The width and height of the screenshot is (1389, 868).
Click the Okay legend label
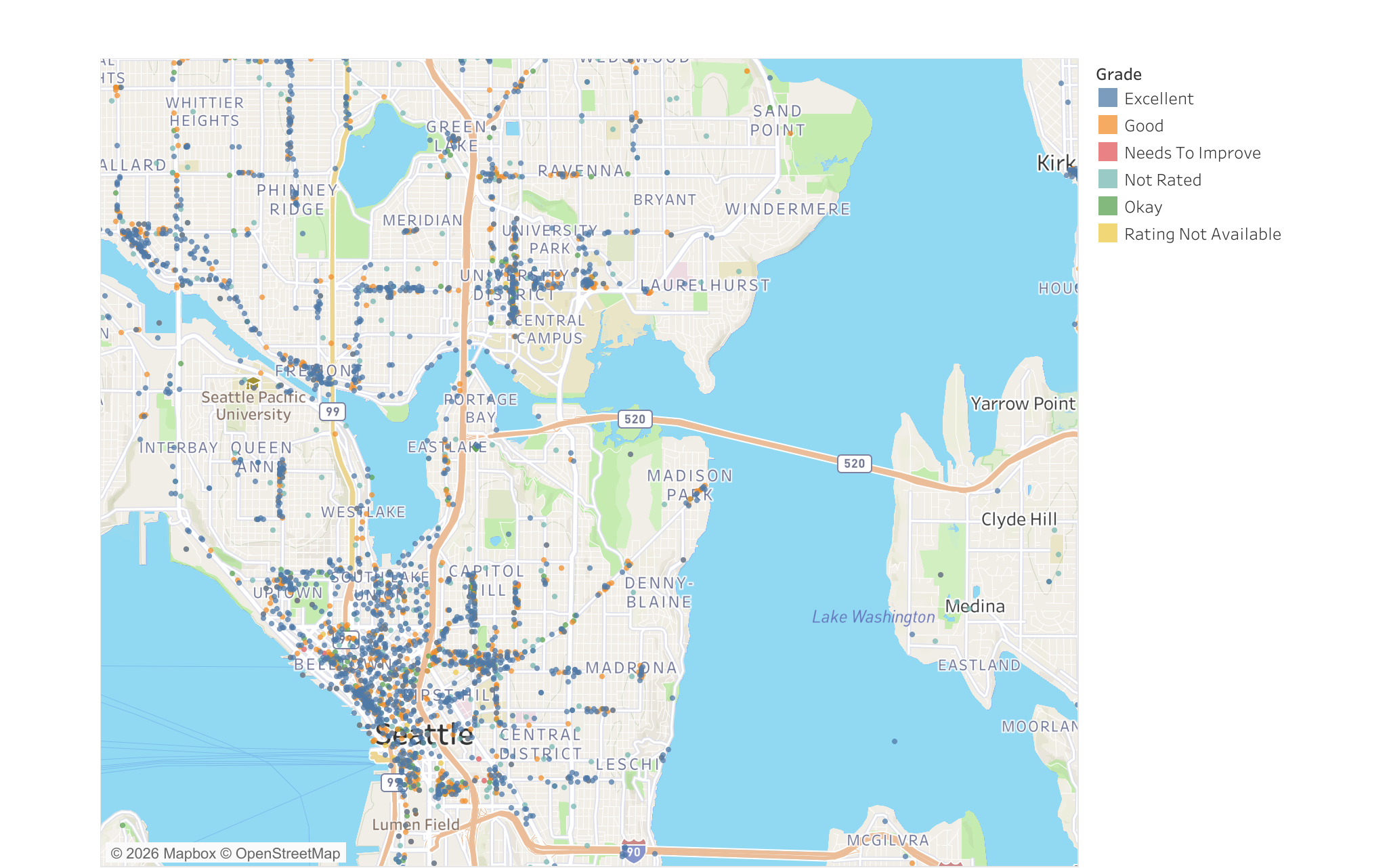(x=1143, y=207)
